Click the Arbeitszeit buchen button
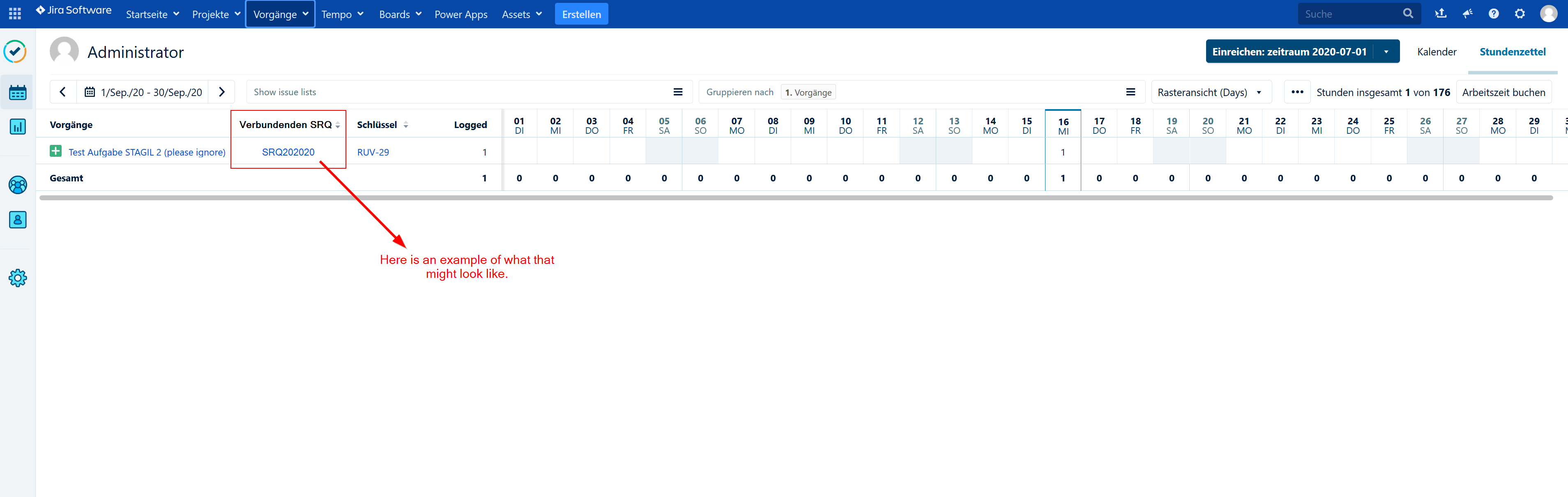Viewport: 1568px width, 497px height. [1503, 92]
